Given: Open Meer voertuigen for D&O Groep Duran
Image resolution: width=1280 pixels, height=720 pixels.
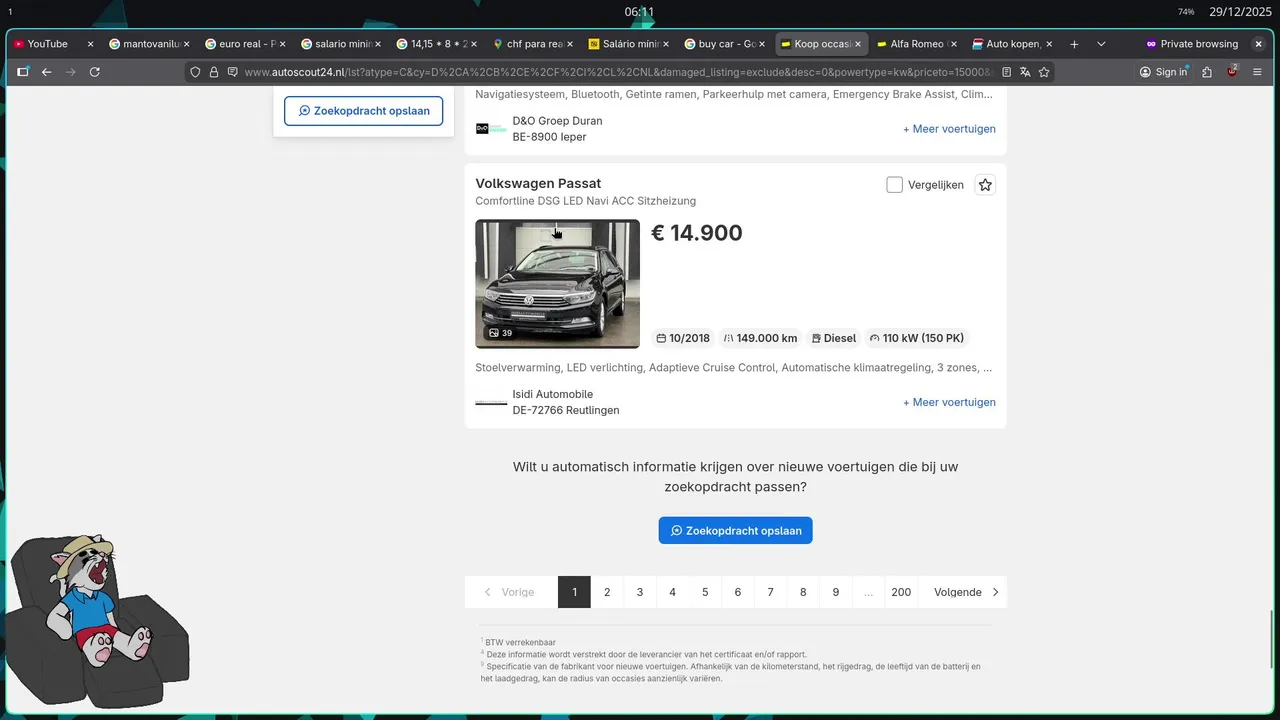Looking at the screenshot, I should pyautogui.click(x=949, y=129).
